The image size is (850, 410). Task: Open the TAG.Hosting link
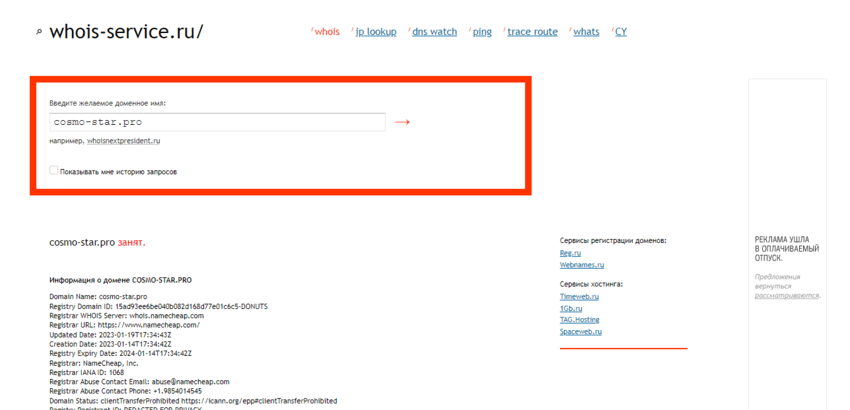[x=579, y=320]
